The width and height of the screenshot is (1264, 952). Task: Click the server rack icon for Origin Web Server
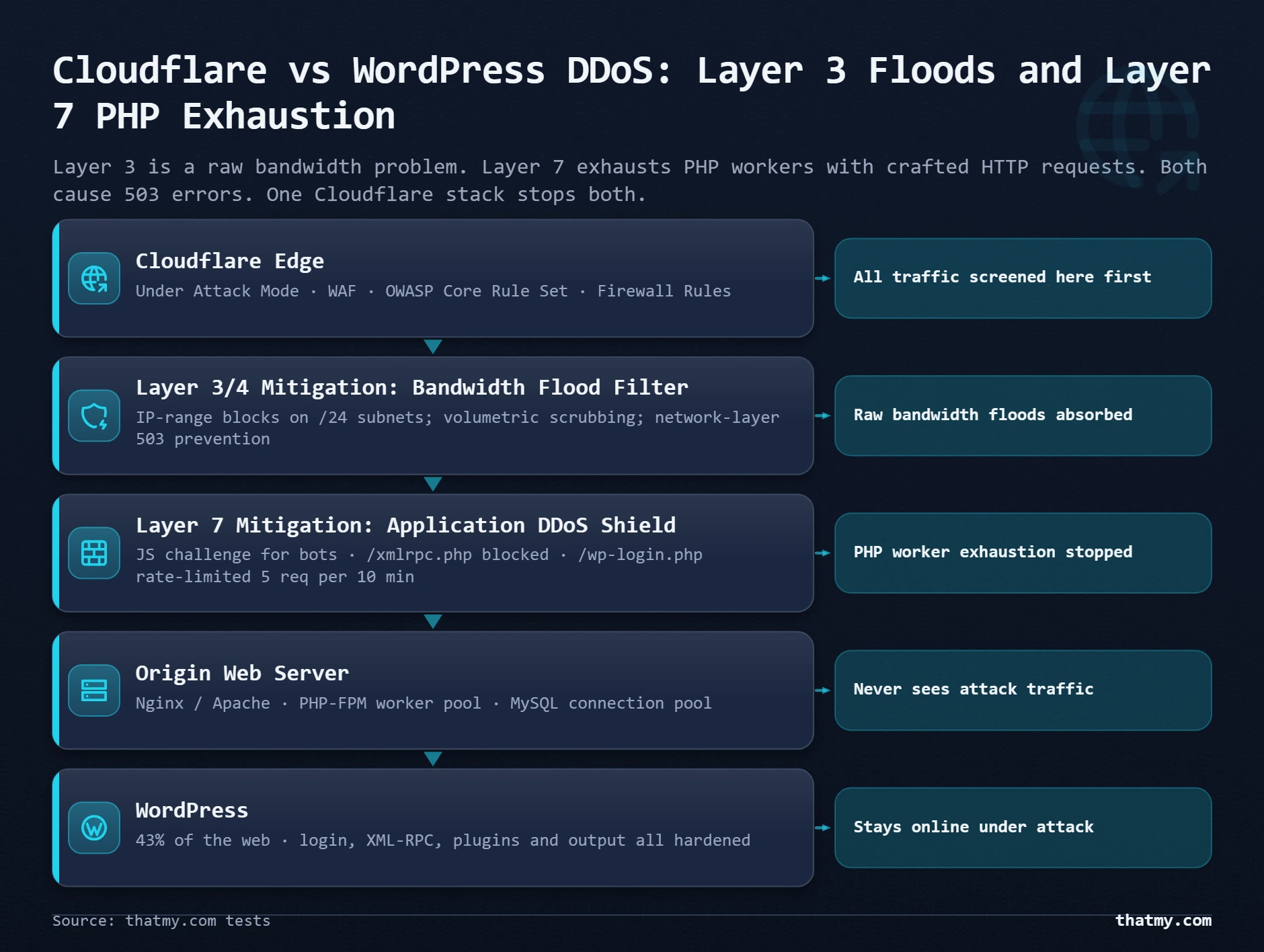click(x=94, y=690)
